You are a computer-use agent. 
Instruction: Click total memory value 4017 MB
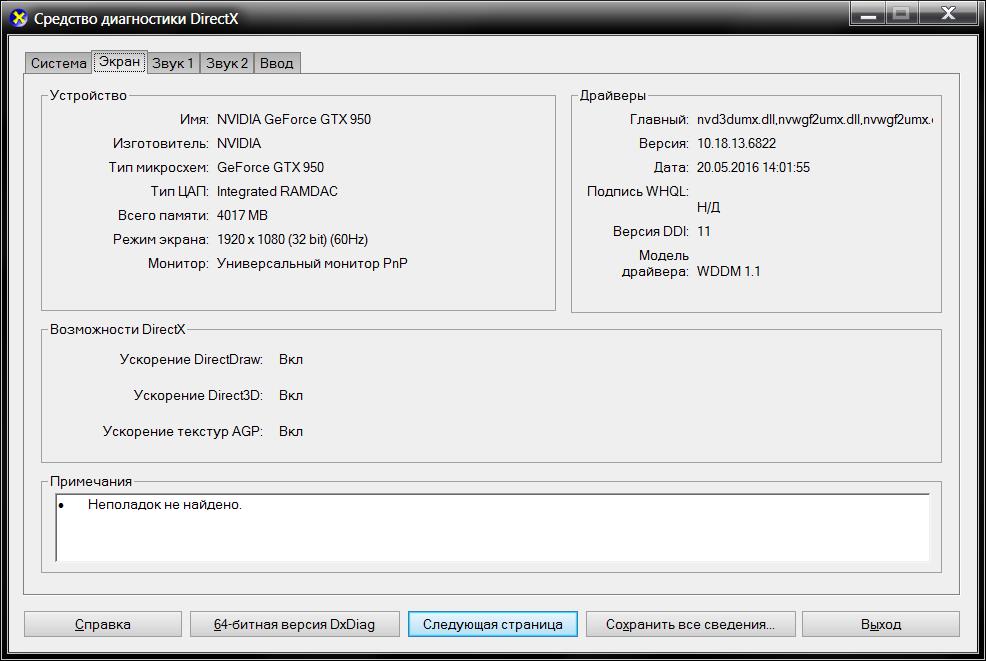click(242, 215)
